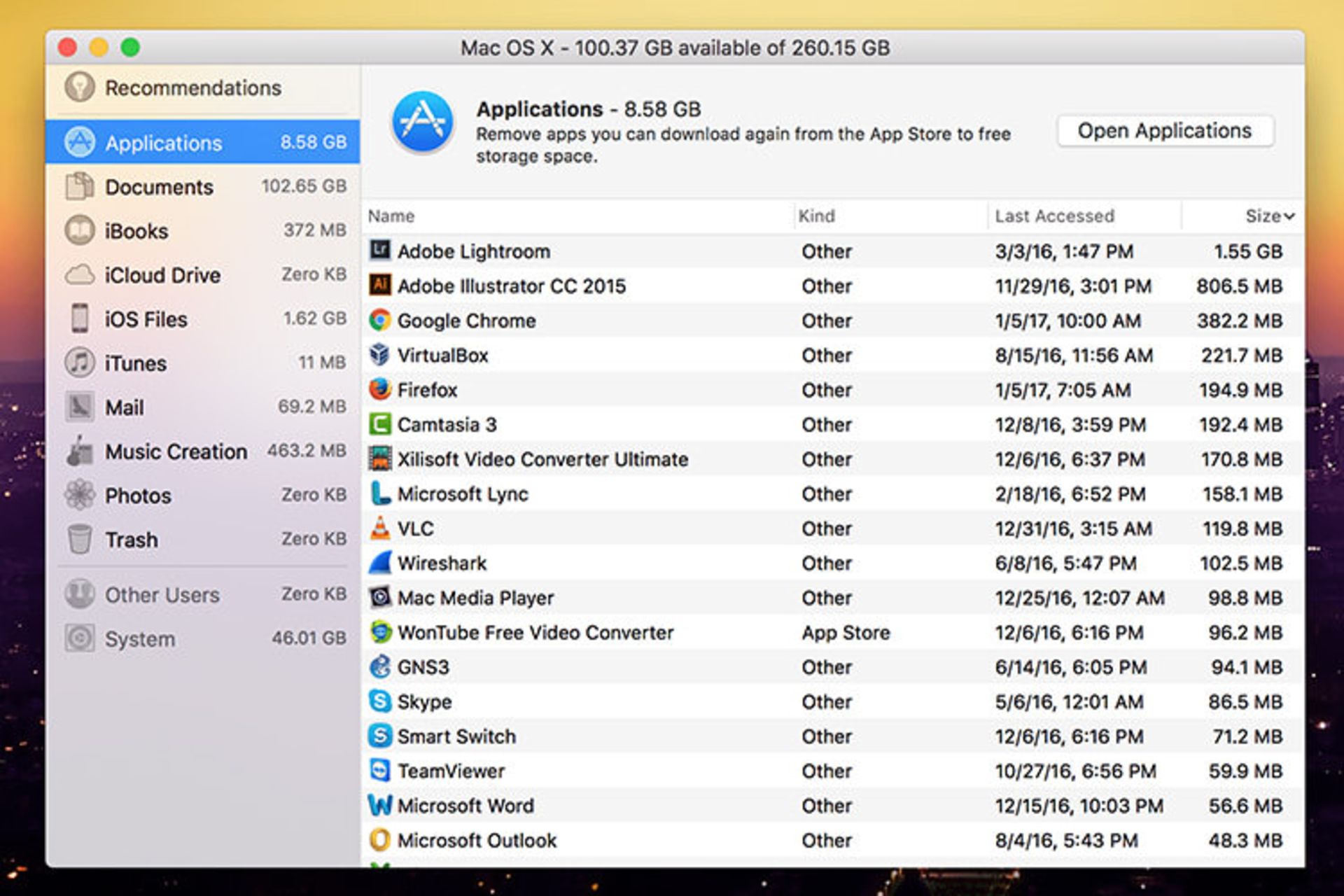The height and width of the screenshot is (896, 1344).
Task: Select the iBooks icon in sidebar
Action: pyautogui.click(x=79, y=230)
